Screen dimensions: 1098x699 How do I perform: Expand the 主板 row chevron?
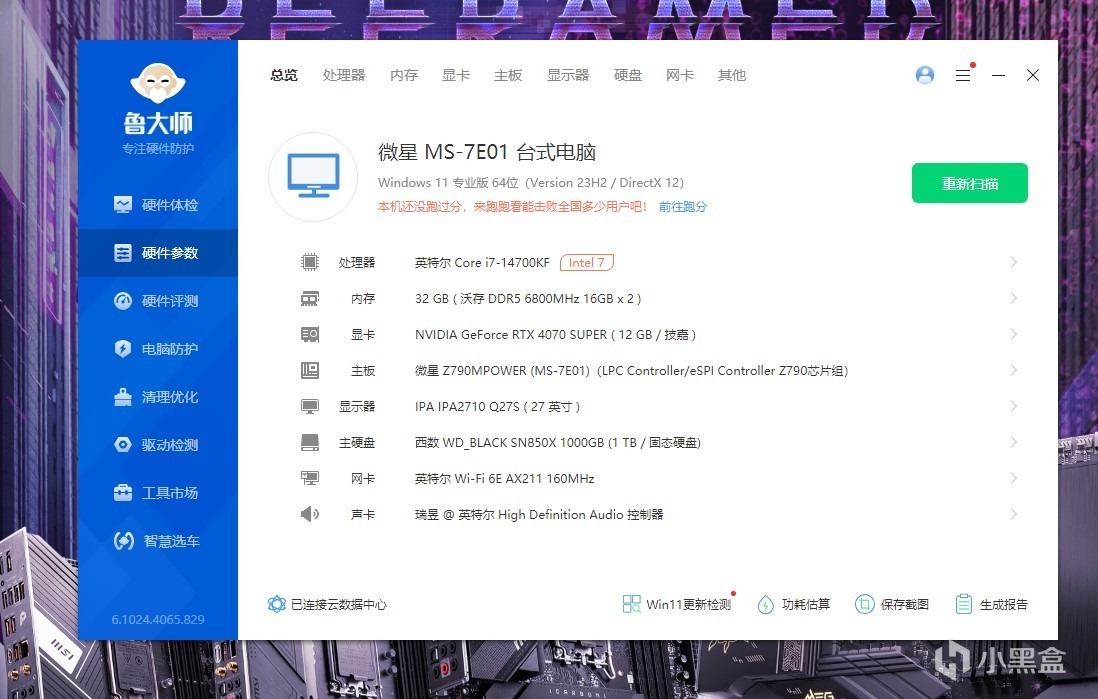[1013, 371]
